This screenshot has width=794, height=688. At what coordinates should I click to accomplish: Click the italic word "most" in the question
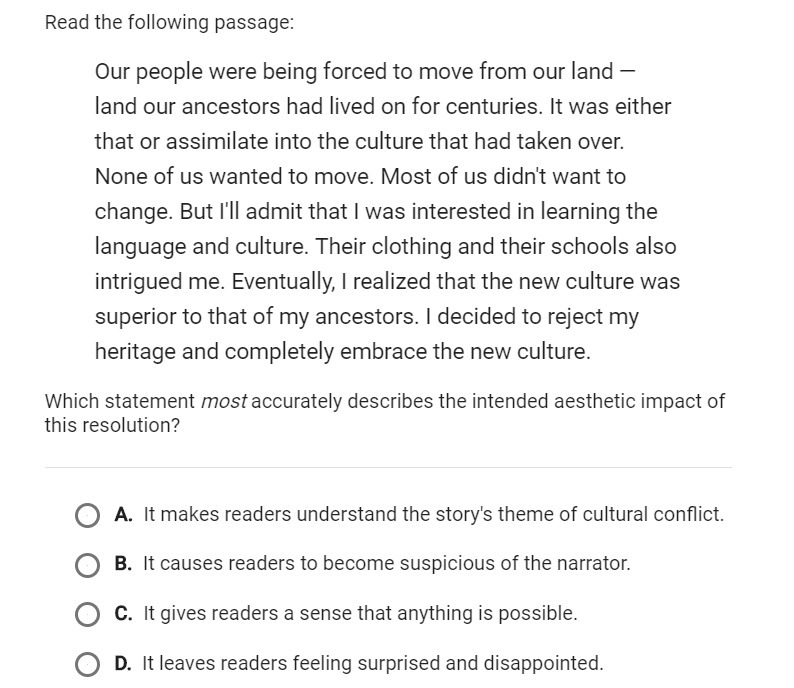click(x=223, y=402)
